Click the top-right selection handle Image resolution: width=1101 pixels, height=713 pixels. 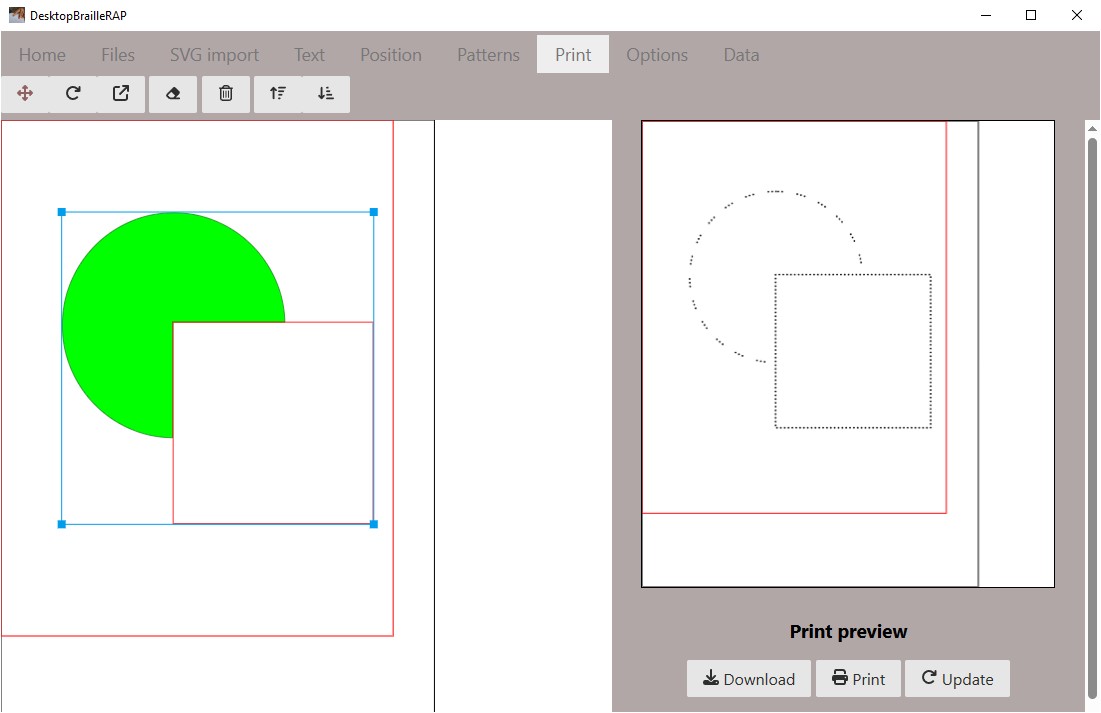[374, 212]
